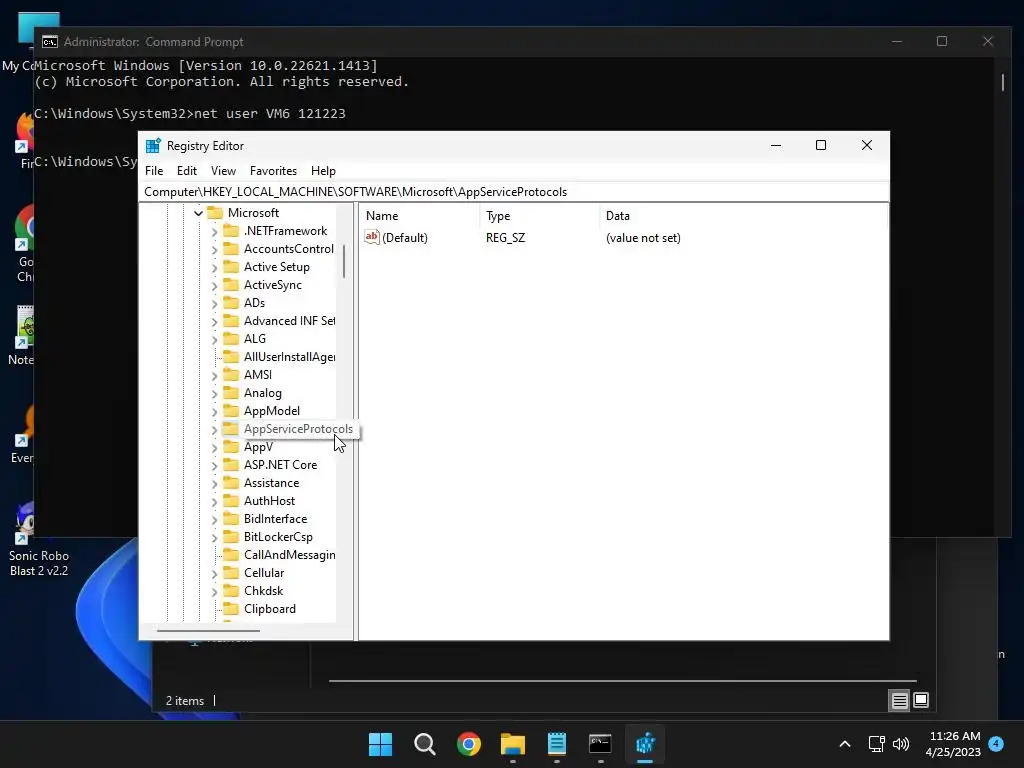Open the network status tray icon
1024x768 pixels.
tap(876, 744)
